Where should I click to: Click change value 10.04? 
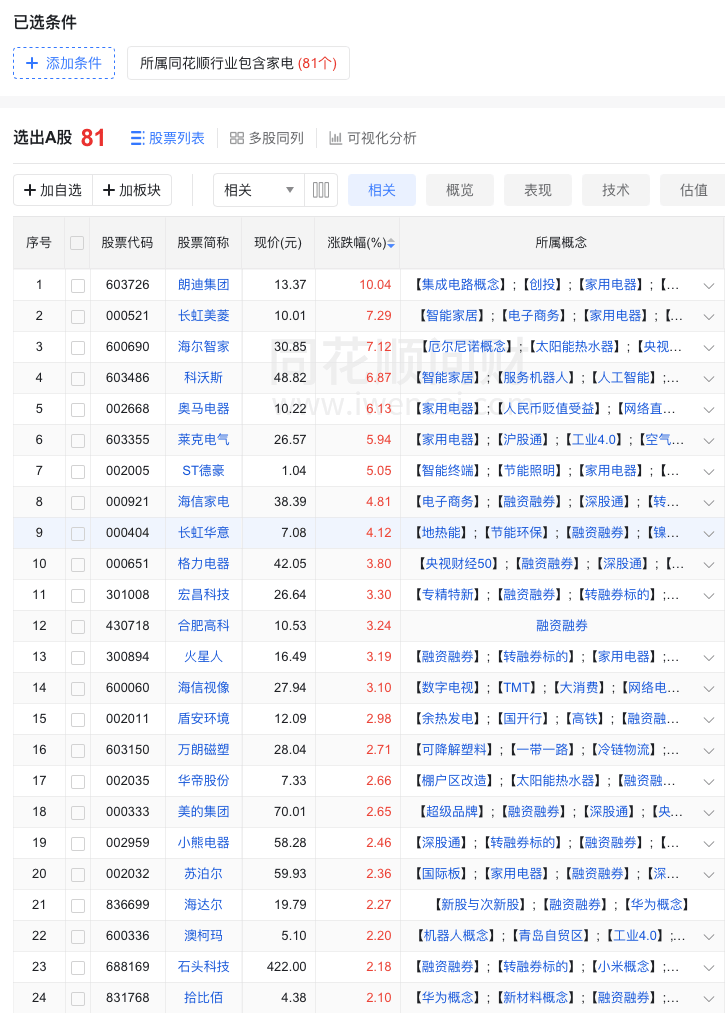tap(375, 284)
